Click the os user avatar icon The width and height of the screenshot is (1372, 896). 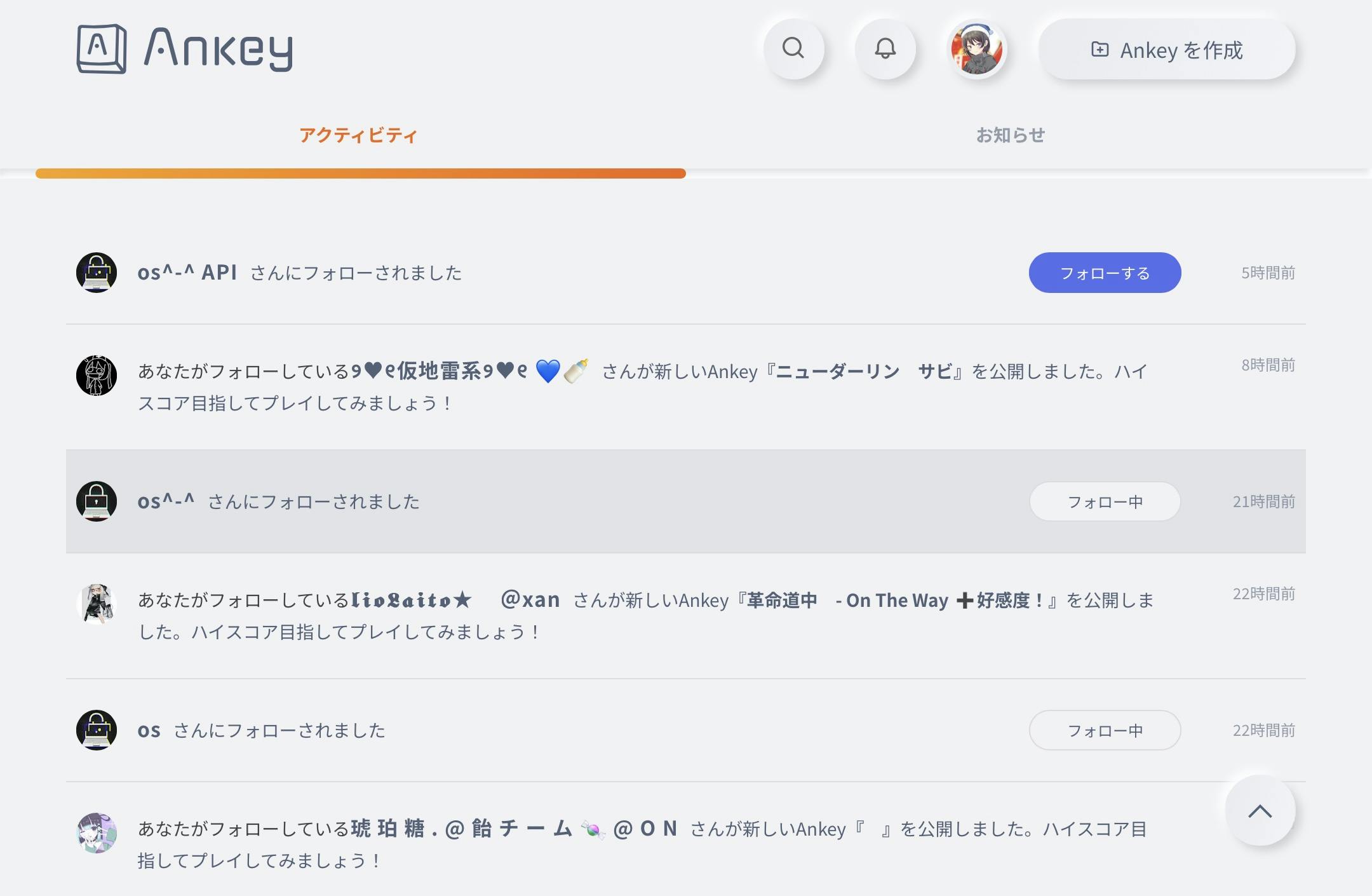click(97, 730)
